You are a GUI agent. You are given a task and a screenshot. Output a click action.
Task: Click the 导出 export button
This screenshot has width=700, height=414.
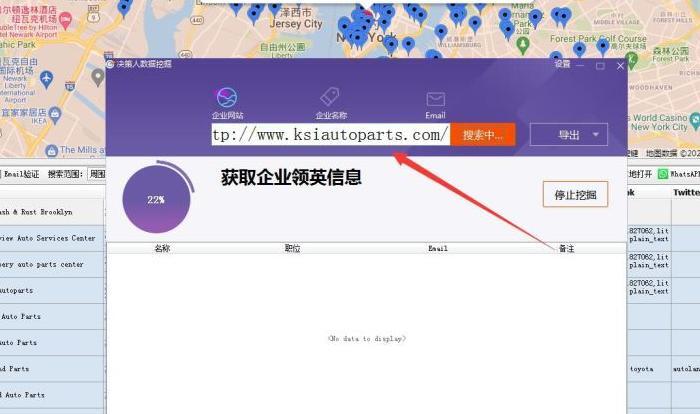[568, 134]
